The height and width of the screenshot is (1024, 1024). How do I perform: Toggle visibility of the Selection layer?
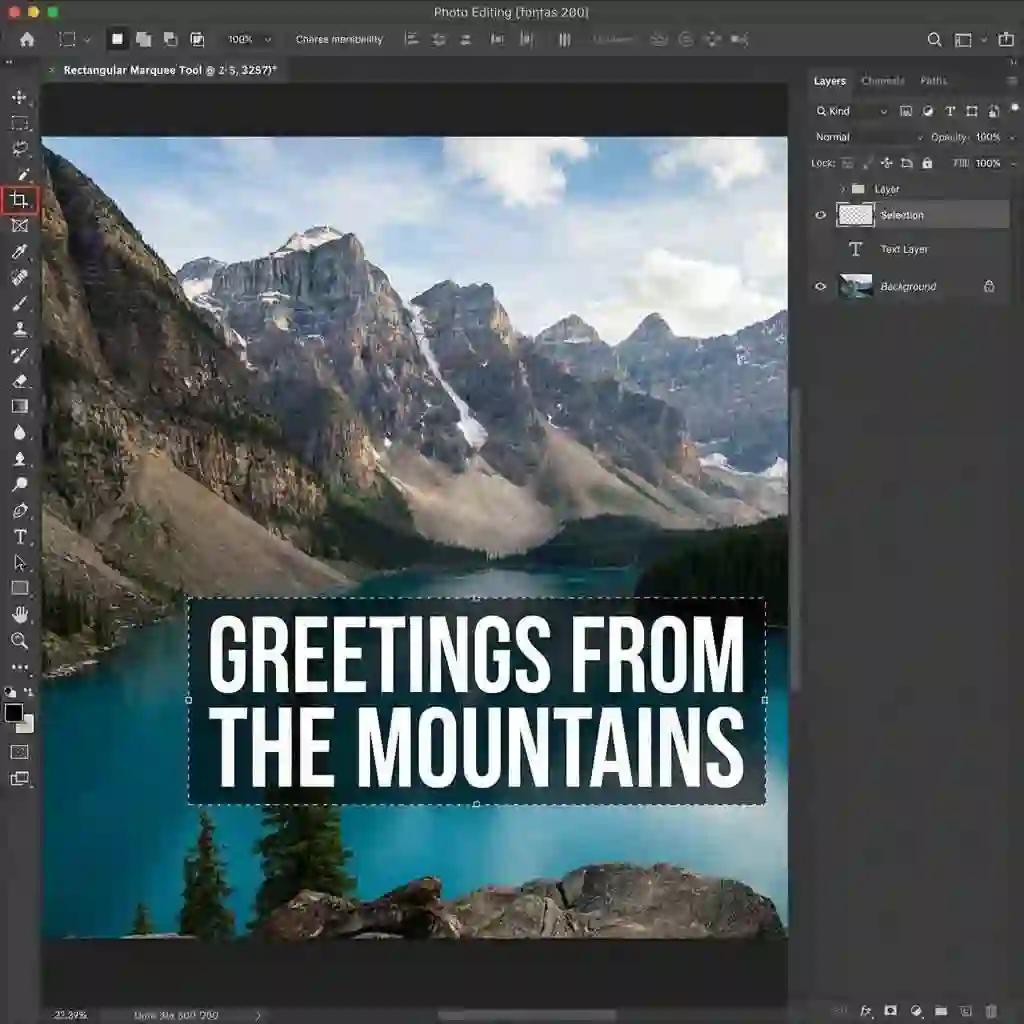tap(820, 215)
